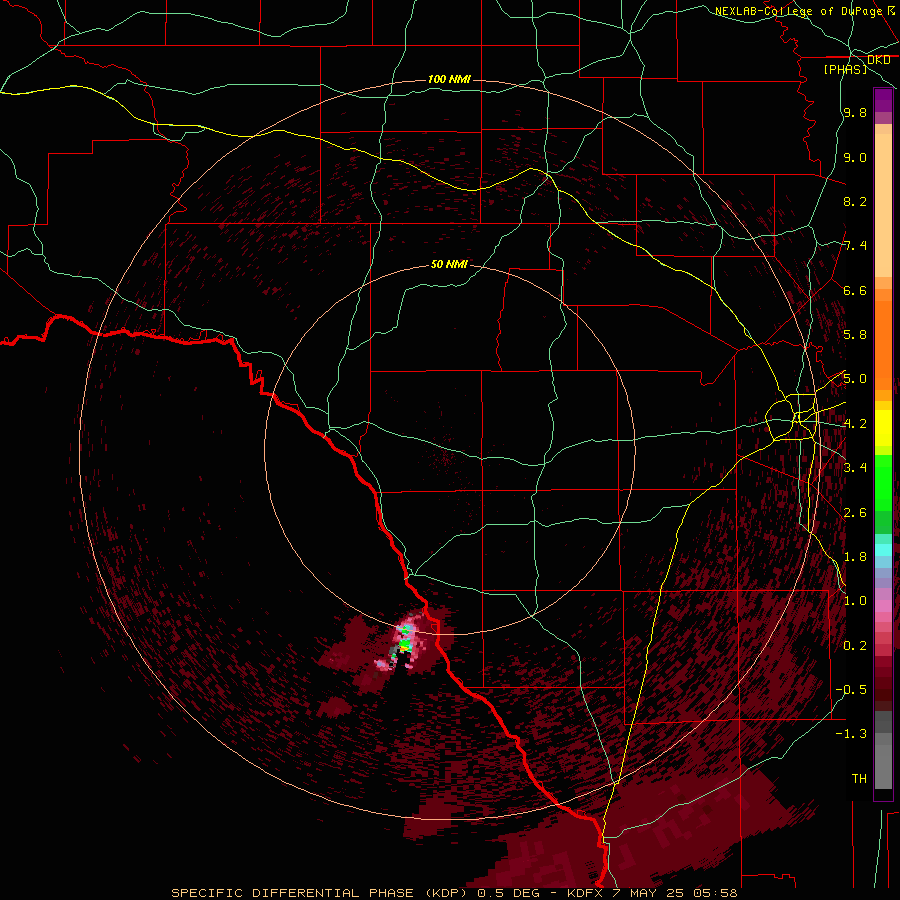Image resolution: width=900 pixels, height=900 pixels.
Task: Click the "TH" threshold label on the scale
Action: (x=859, y=779)
